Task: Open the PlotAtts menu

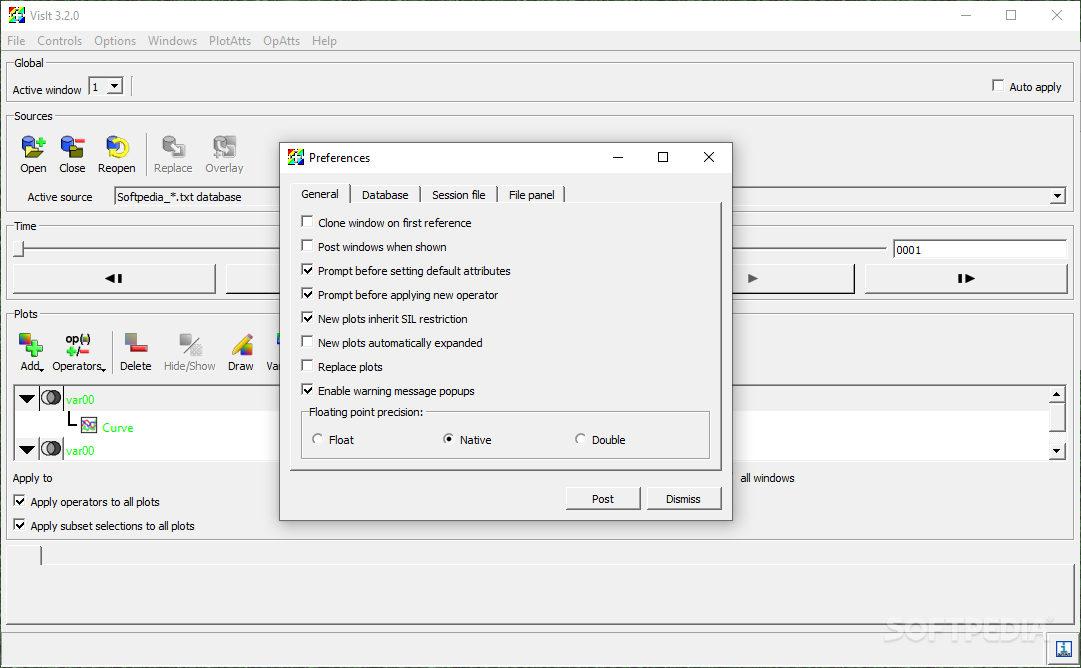Action: (230, 41)
